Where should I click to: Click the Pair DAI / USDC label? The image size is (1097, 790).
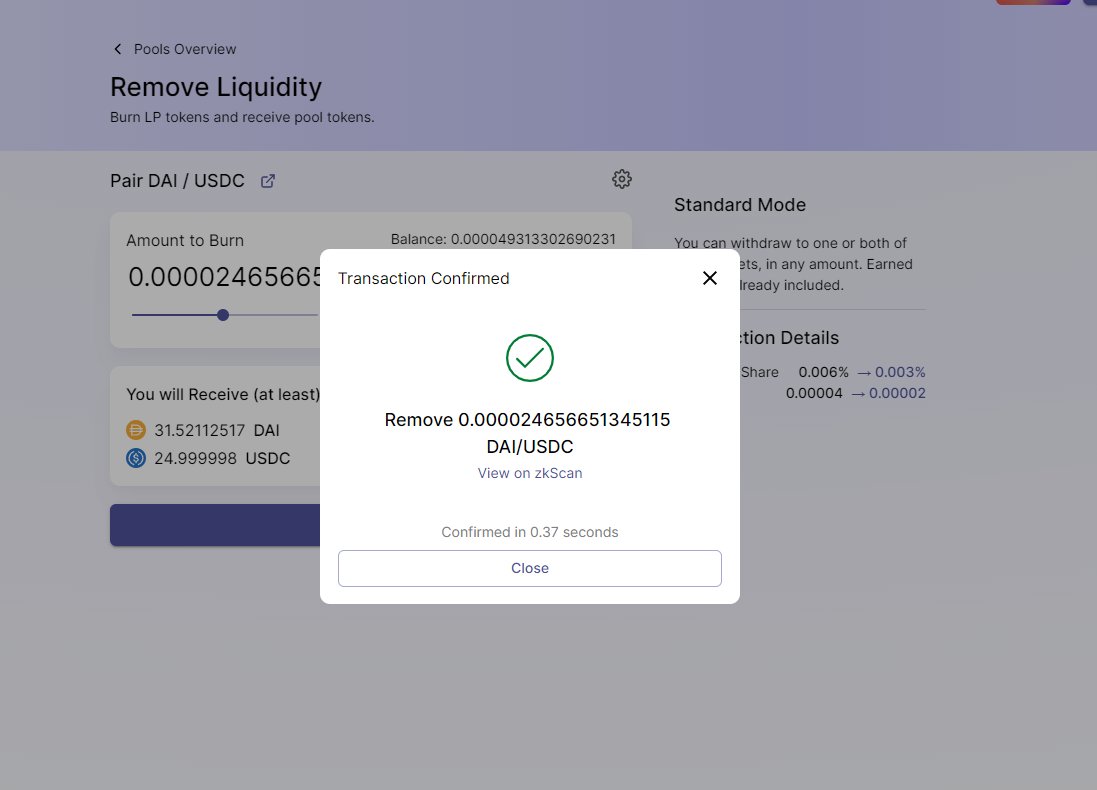[177, 181]
